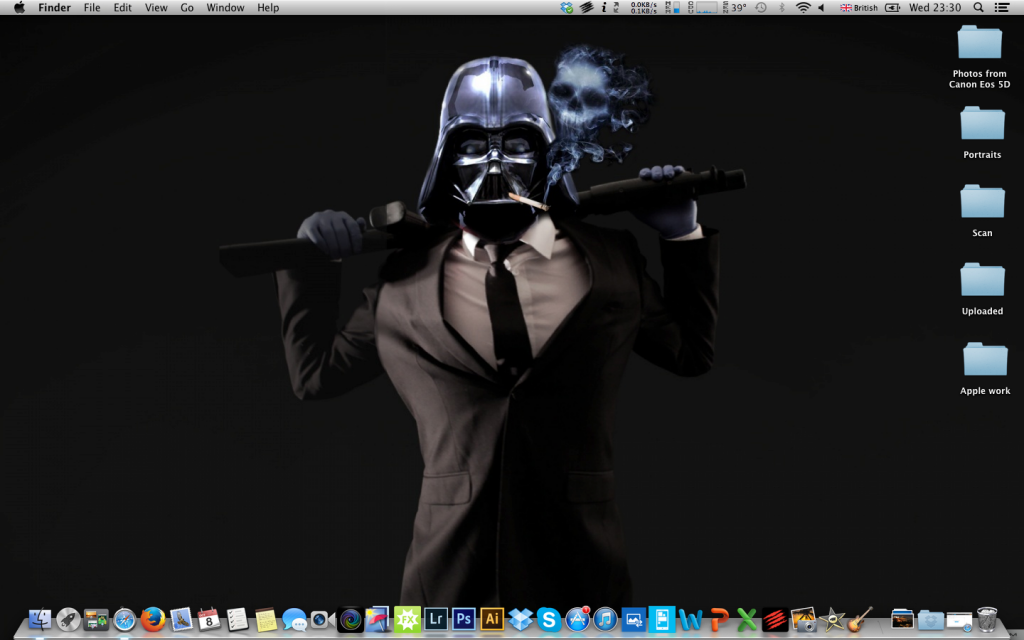Launch Adobe Illustrator (Ai) from Dock
Image resolution: width=1024 pixels, height=640 pixels.
click(492, 618)
